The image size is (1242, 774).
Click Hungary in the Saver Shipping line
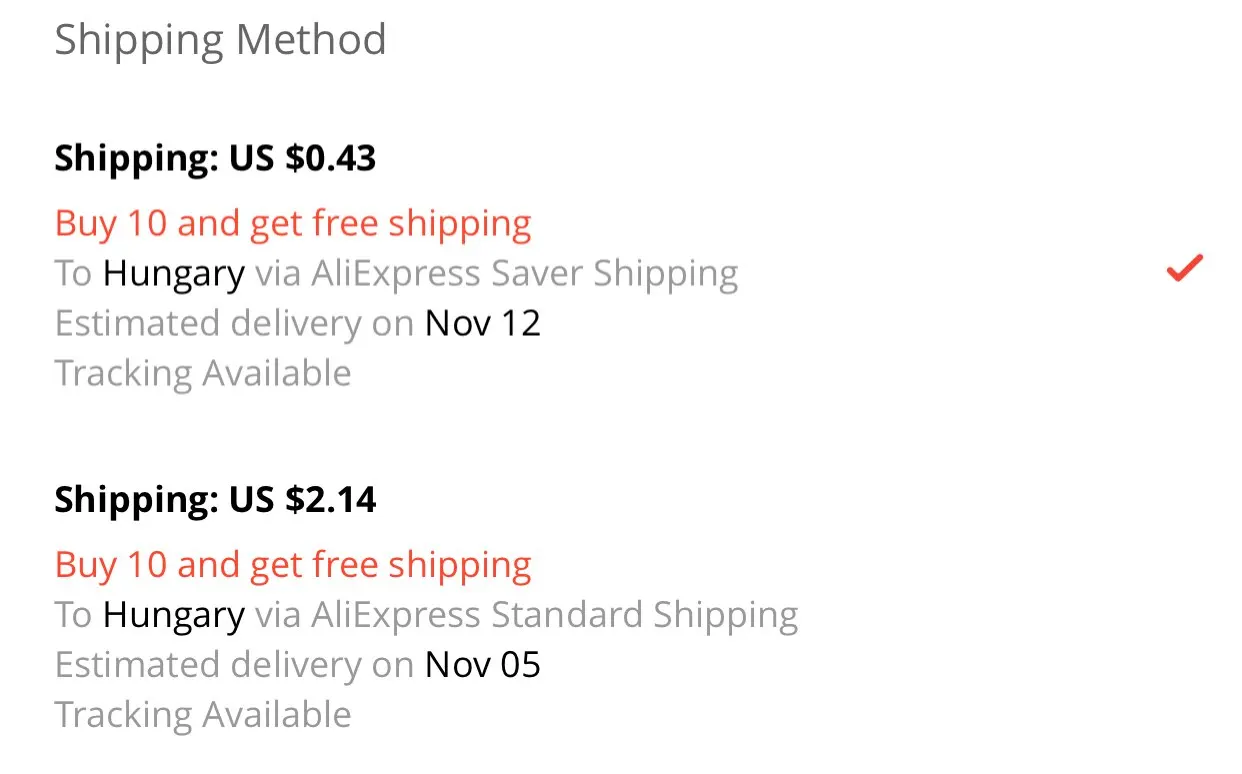pos(174,273)
